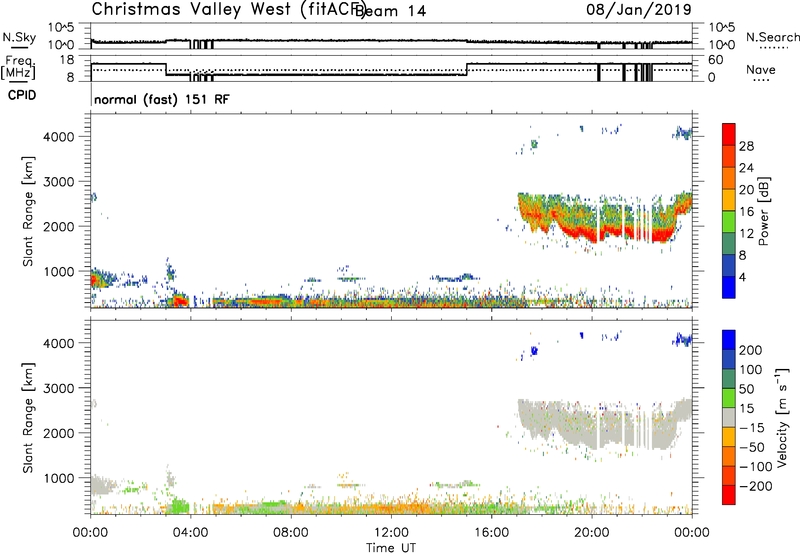Pick the light green 12–16 dB Power colorbar segment
This screenshot has width=800, height=554.
729,221
